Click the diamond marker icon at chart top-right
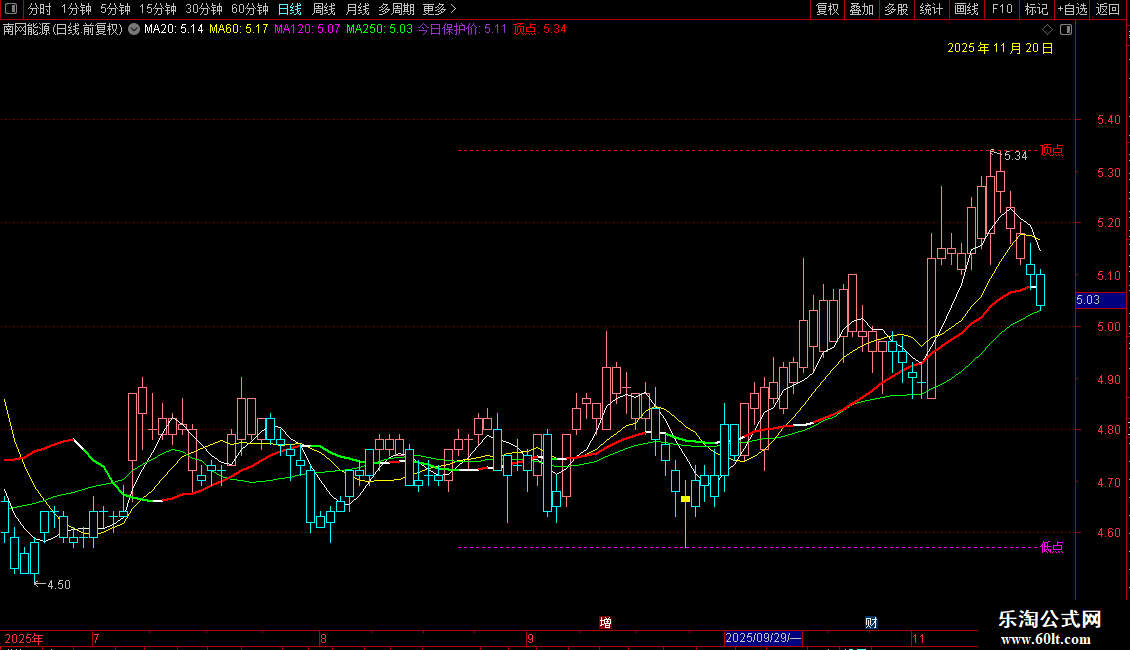 pyautogui.click(x=1048, y=30)
